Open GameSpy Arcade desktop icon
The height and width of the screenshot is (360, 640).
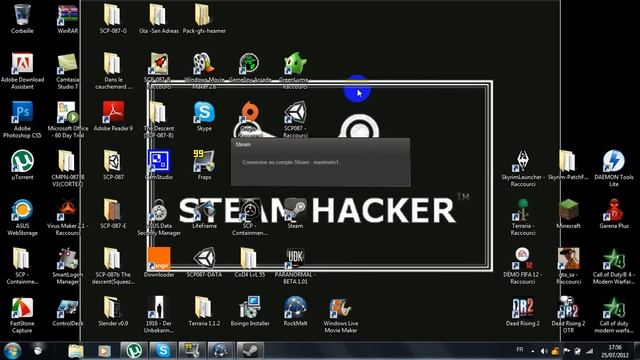(250, 68)
